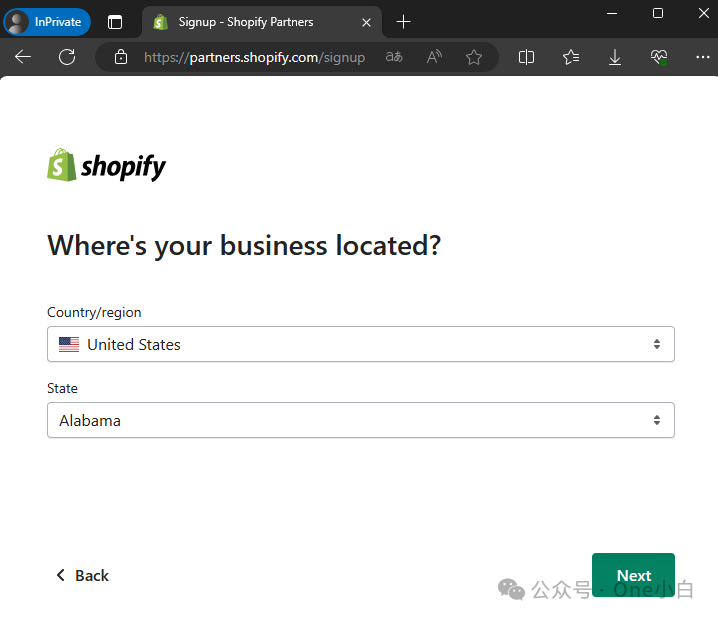
Task: Open Settings and more menu
Action: [x=702, y=57]
